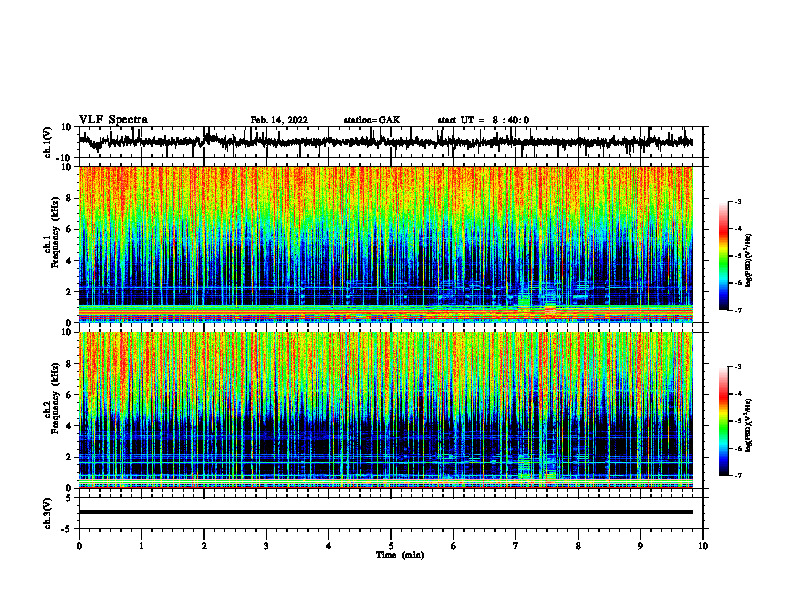Click the "-3" tick on ch.2 color bar

tap(738, 367)
